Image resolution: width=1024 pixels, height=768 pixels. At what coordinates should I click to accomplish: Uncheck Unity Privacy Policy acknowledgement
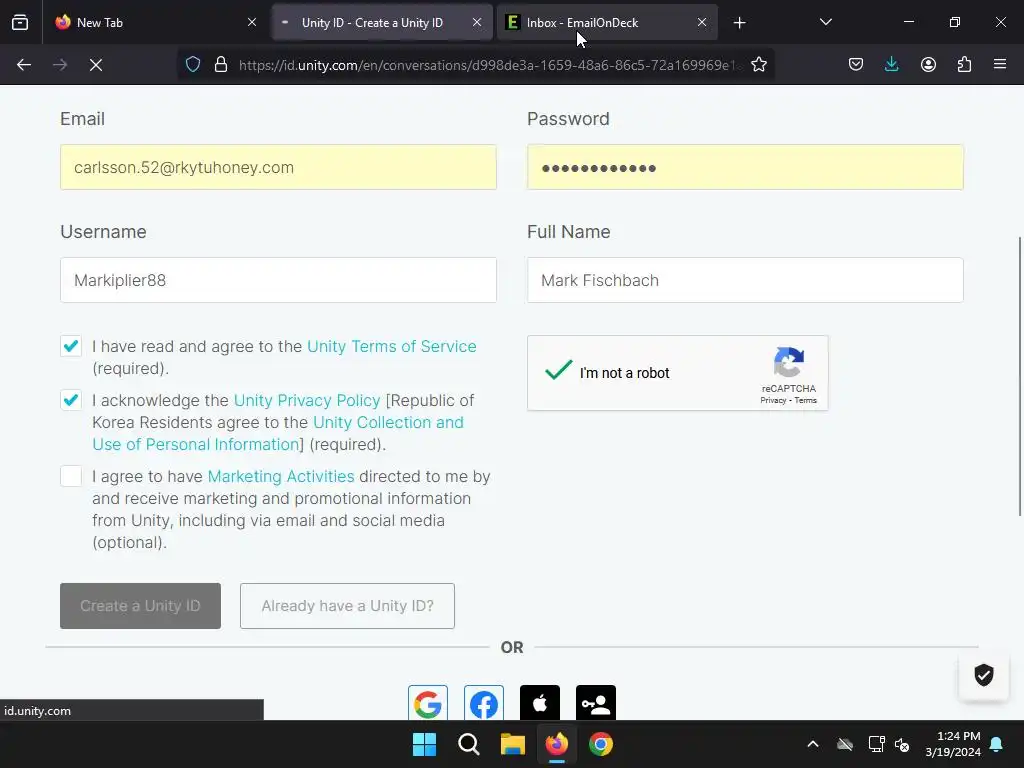[x=71, y=400]
